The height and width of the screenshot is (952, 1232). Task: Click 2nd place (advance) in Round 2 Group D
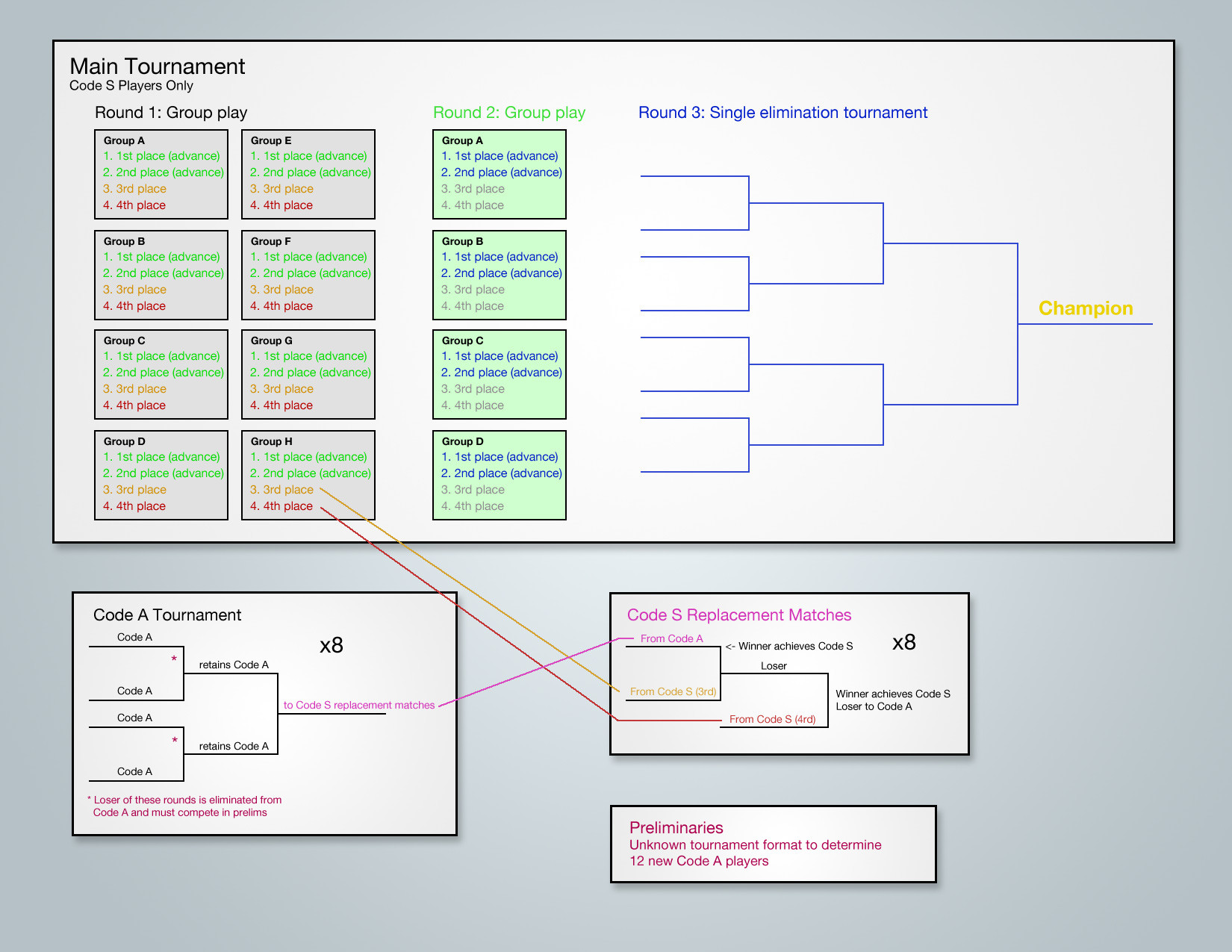(x=501, y=473)
